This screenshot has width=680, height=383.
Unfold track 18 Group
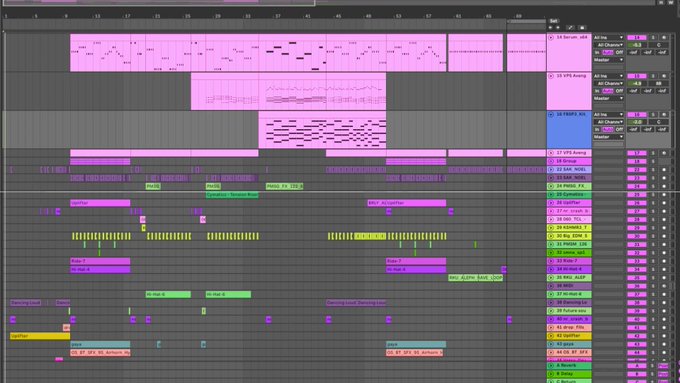pos(551,161)
